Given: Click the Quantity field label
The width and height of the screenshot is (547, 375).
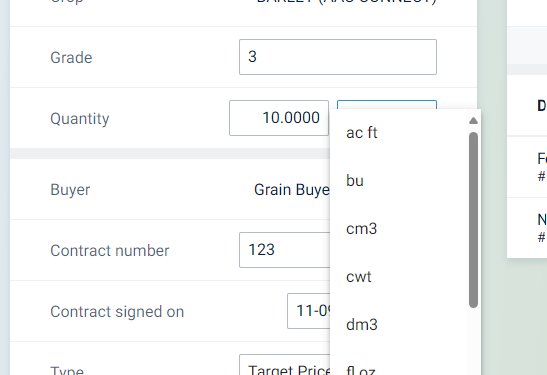Looking at the screenshot, I should coord(80,119).
